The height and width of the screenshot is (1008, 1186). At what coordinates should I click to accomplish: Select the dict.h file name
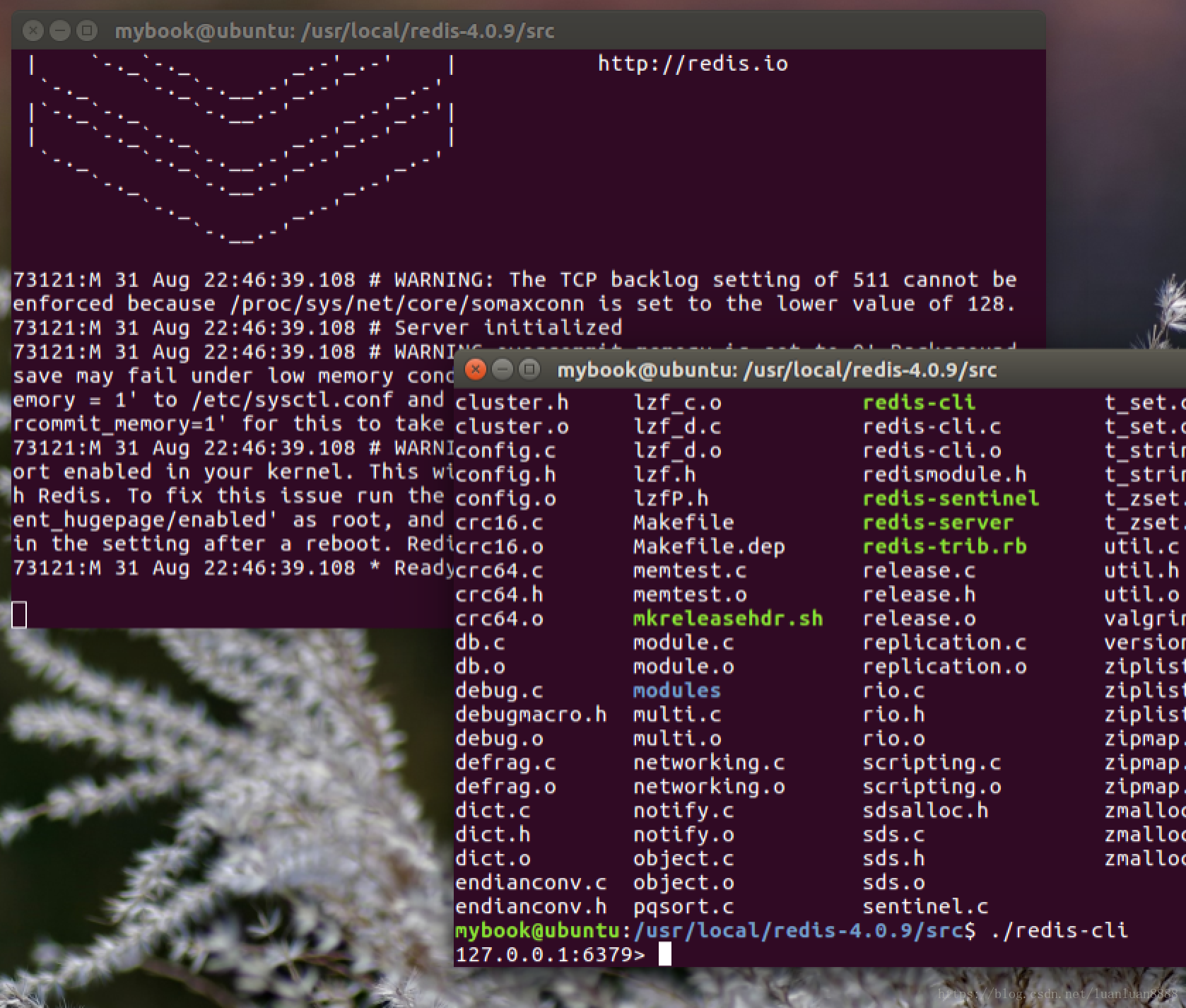coord(493,835)
